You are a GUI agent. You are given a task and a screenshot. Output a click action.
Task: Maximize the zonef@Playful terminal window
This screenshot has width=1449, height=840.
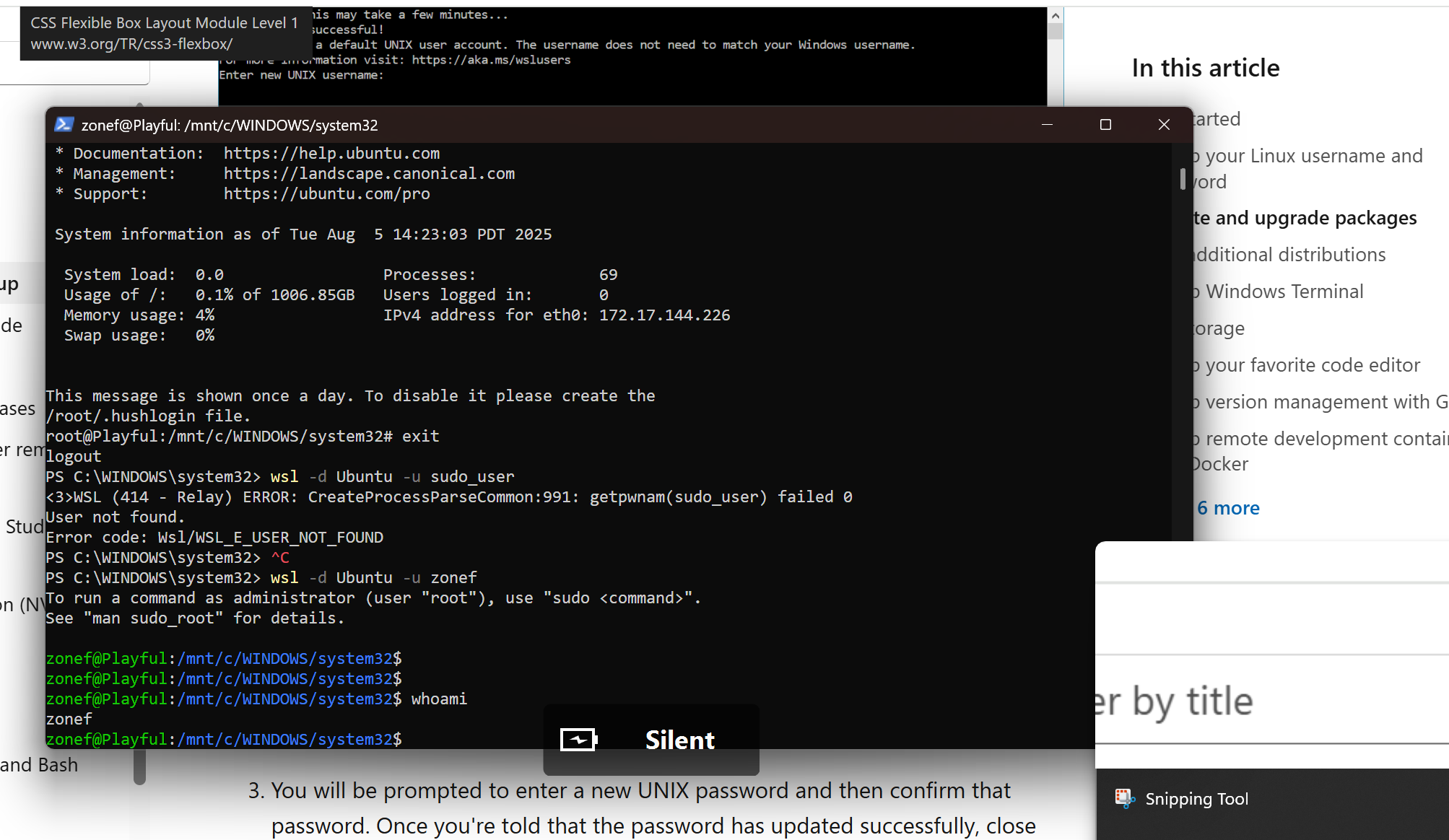(x=1105, y=125)
